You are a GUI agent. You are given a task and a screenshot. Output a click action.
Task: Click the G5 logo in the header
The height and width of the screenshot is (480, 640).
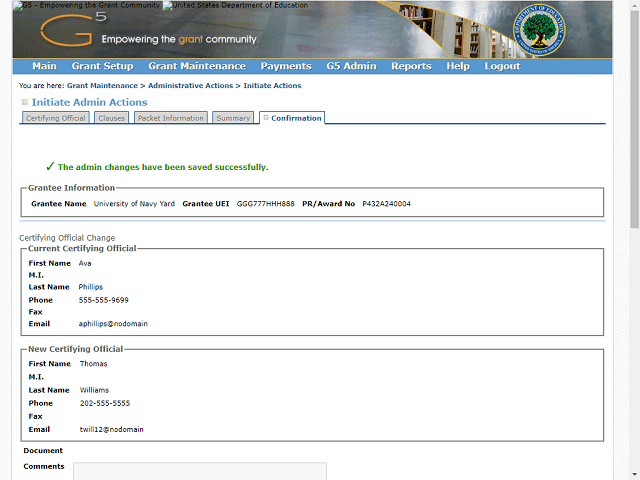coord(73,29)
